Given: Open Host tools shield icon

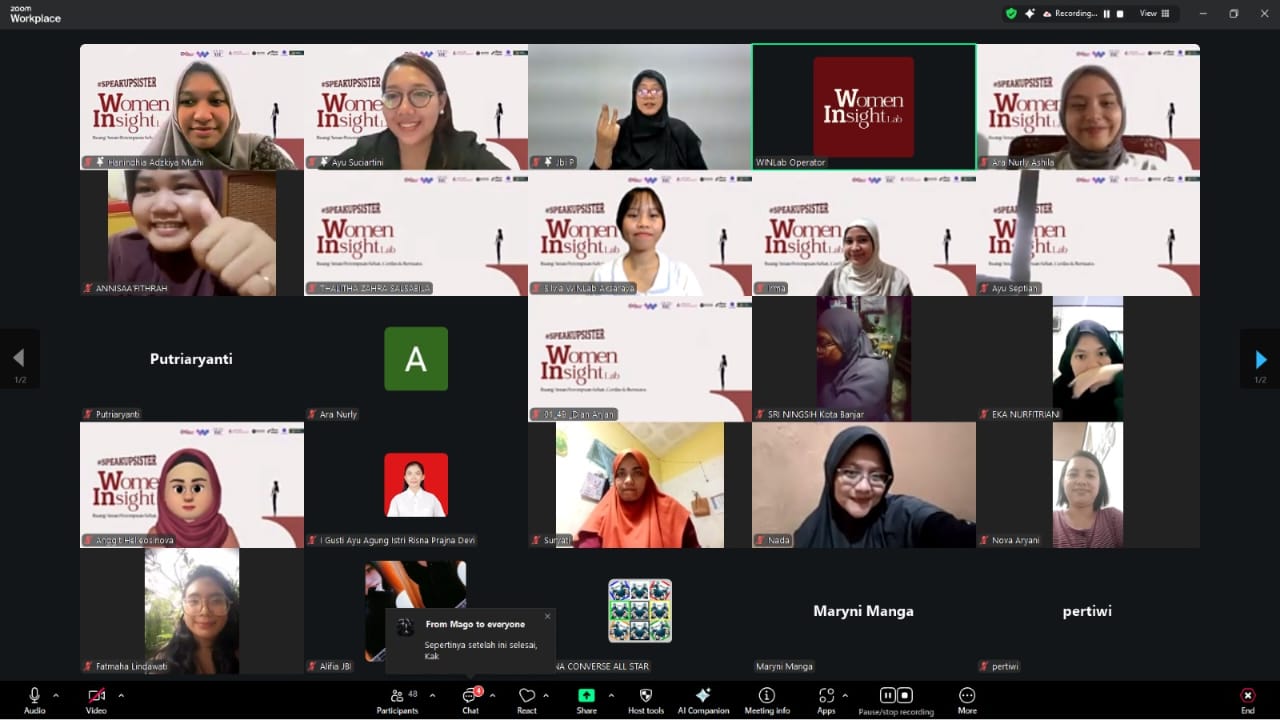Looking at the screenshot, I should 646,700.
